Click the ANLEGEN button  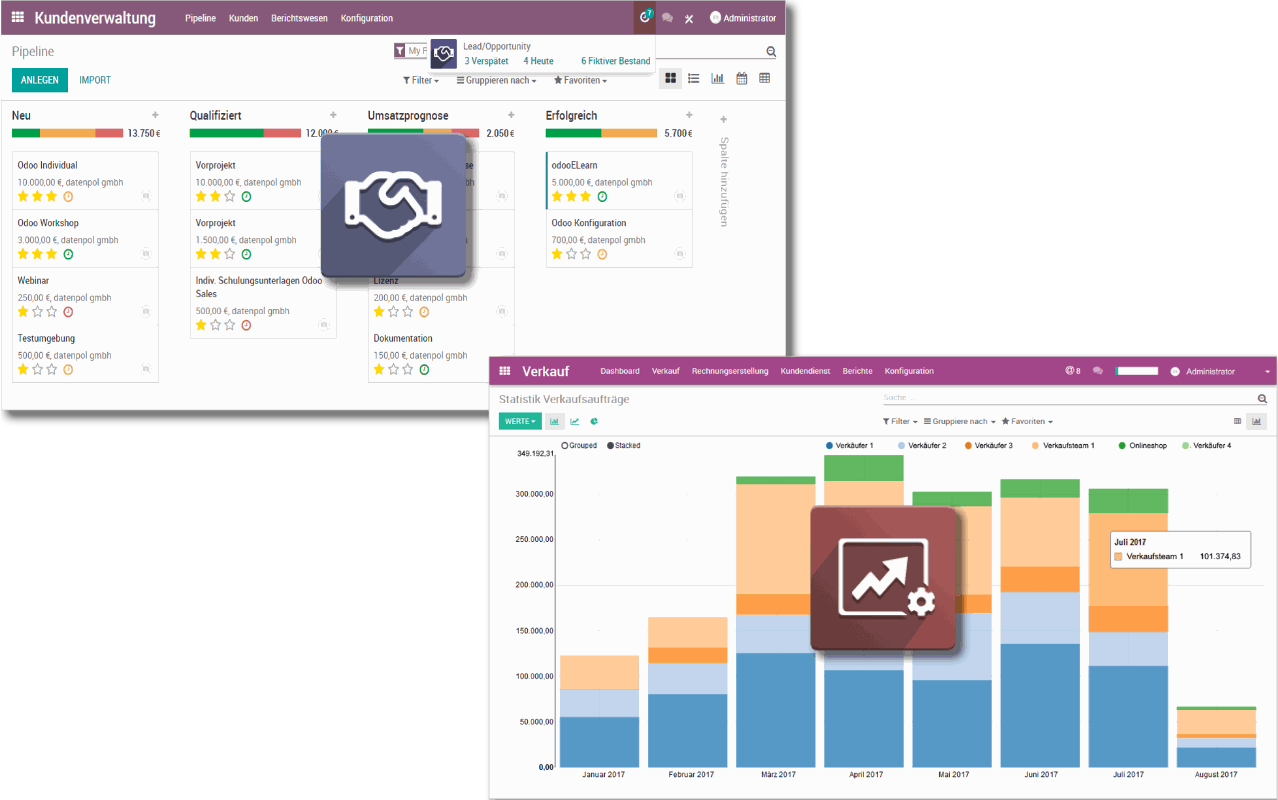[x=40, y=80]
